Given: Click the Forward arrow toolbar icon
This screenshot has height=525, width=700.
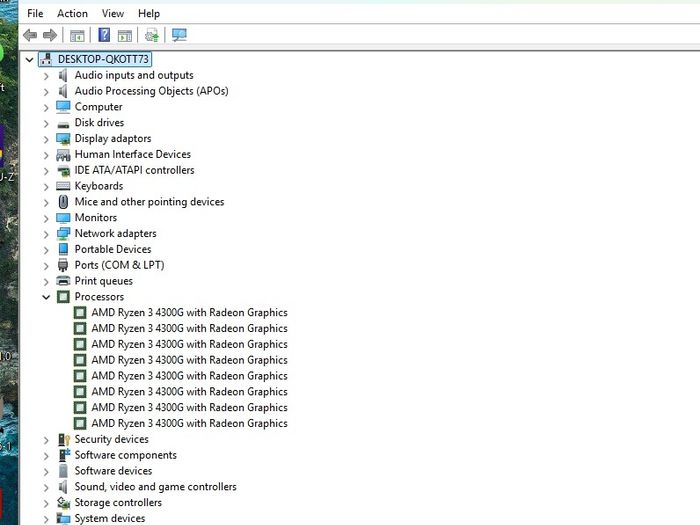Looking at the screenshot, I should [x=50, y=35].
